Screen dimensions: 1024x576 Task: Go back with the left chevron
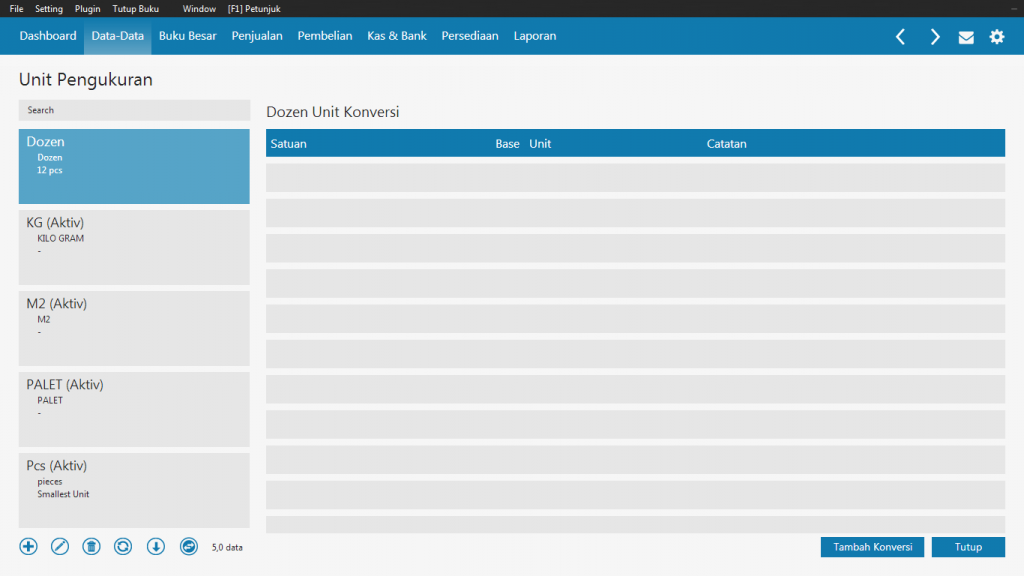tap(900, 37)
